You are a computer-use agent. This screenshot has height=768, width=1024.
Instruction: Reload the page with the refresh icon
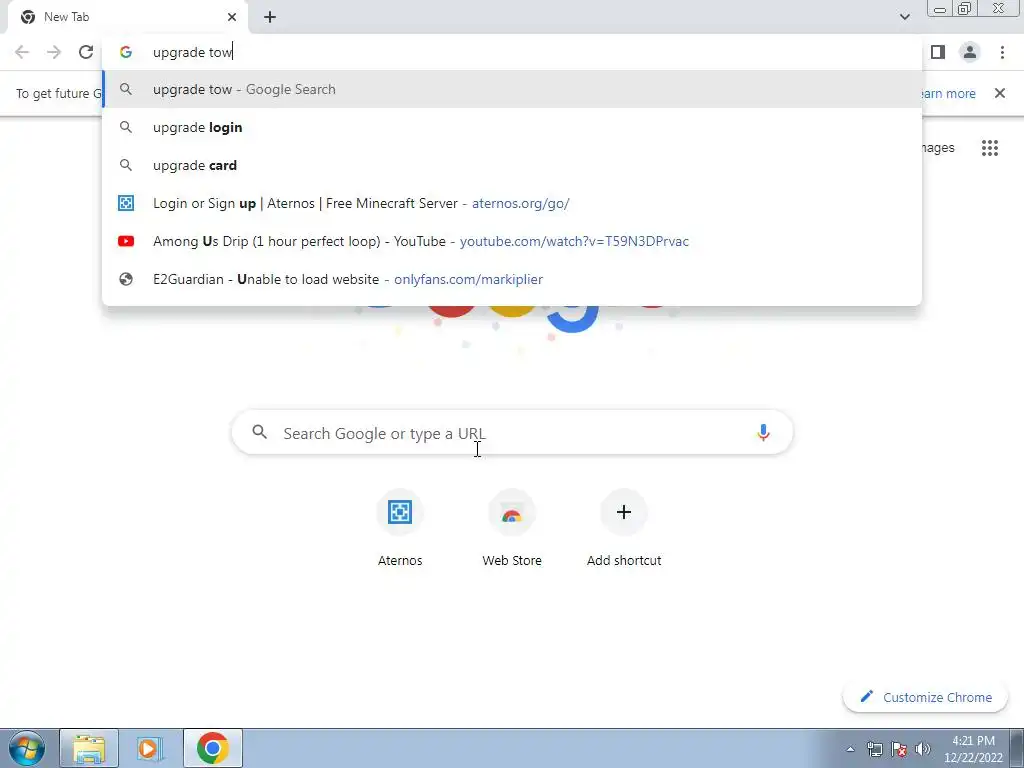tap(86, 52)
